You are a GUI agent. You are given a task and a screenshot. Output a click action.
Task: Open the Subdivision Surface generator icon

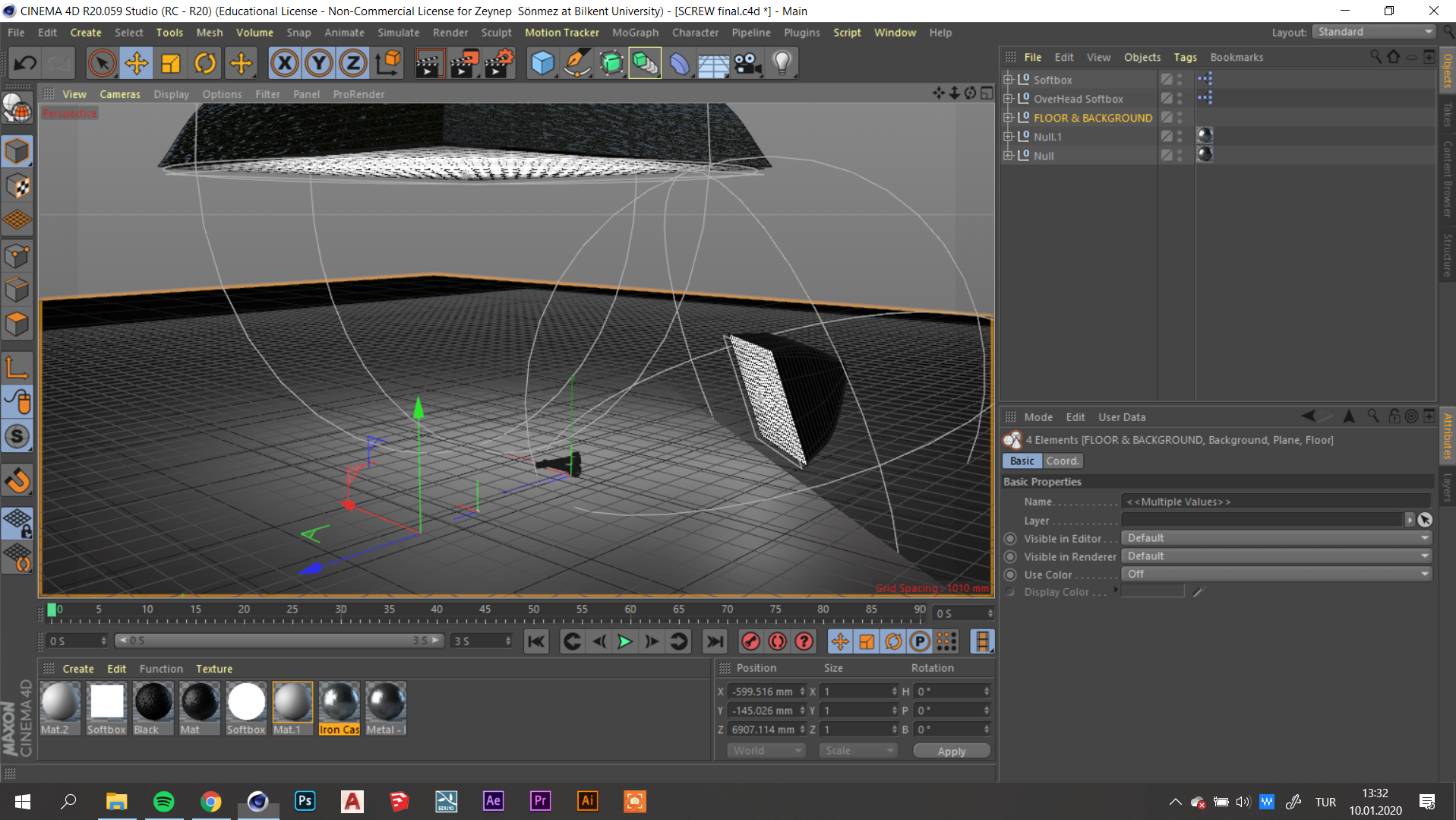pos(611,63)
